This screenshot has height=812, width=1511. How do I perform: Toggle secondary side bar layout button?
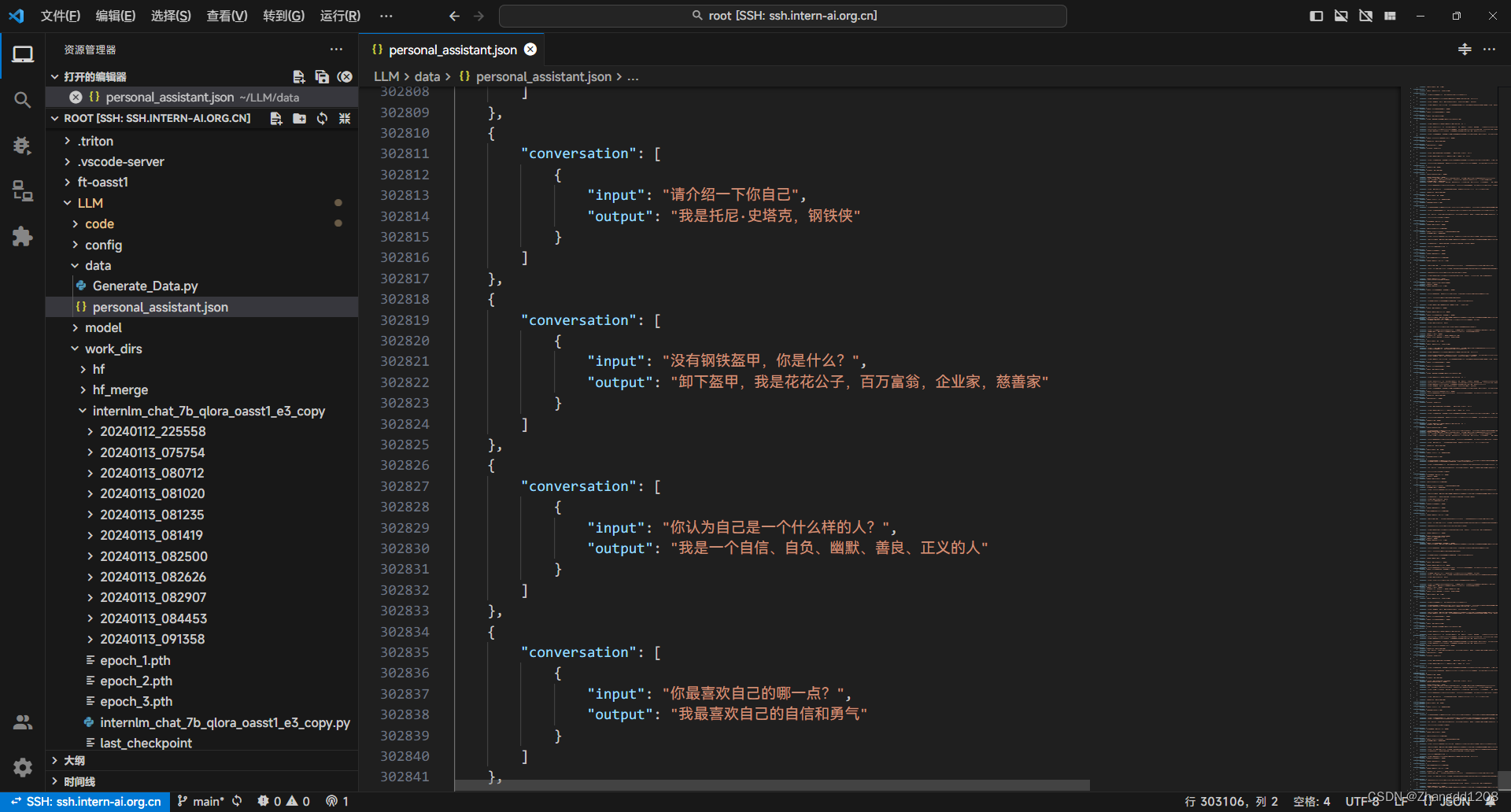1365,16
